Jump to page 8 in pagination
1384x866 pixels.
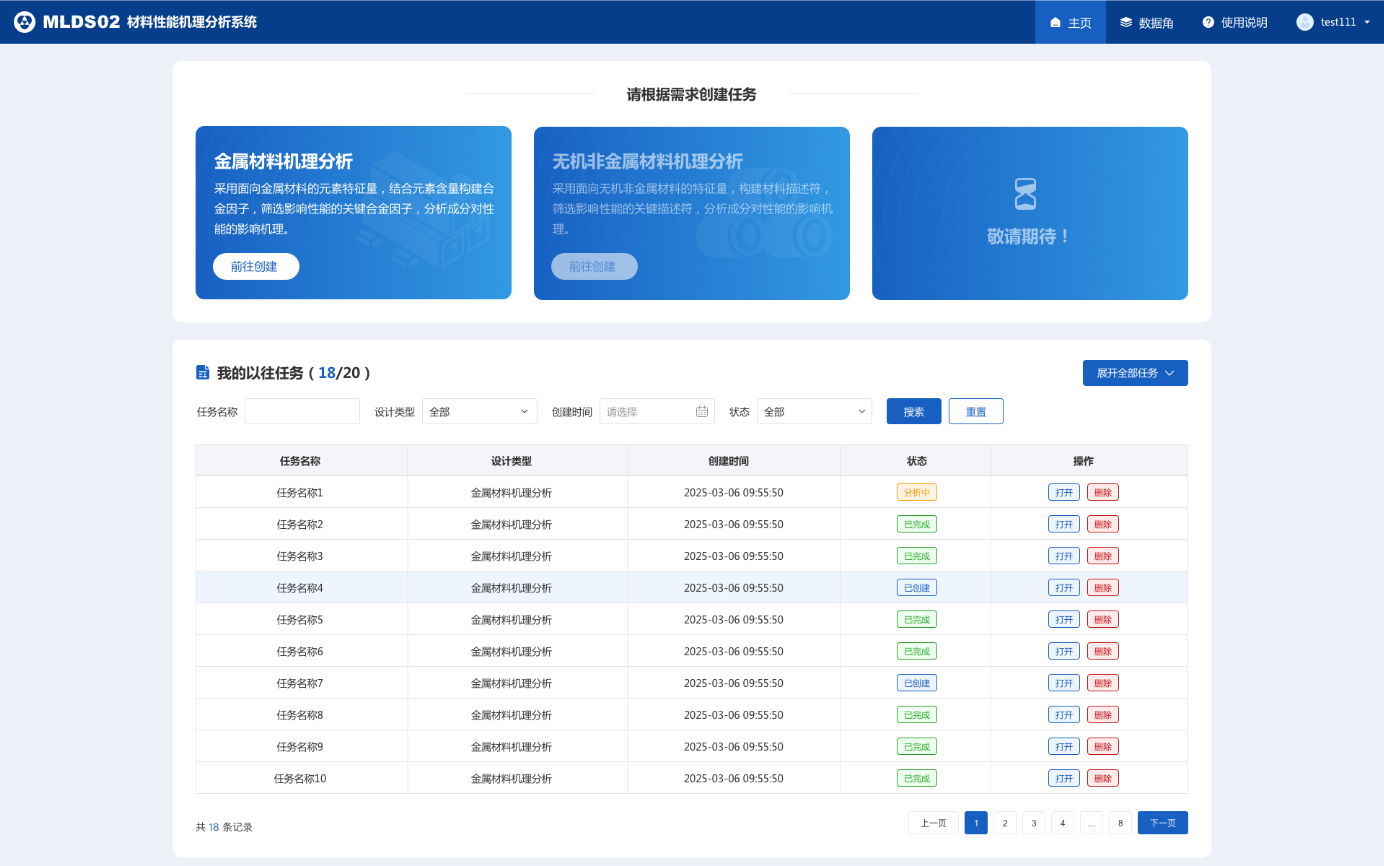coord(1120,823)
